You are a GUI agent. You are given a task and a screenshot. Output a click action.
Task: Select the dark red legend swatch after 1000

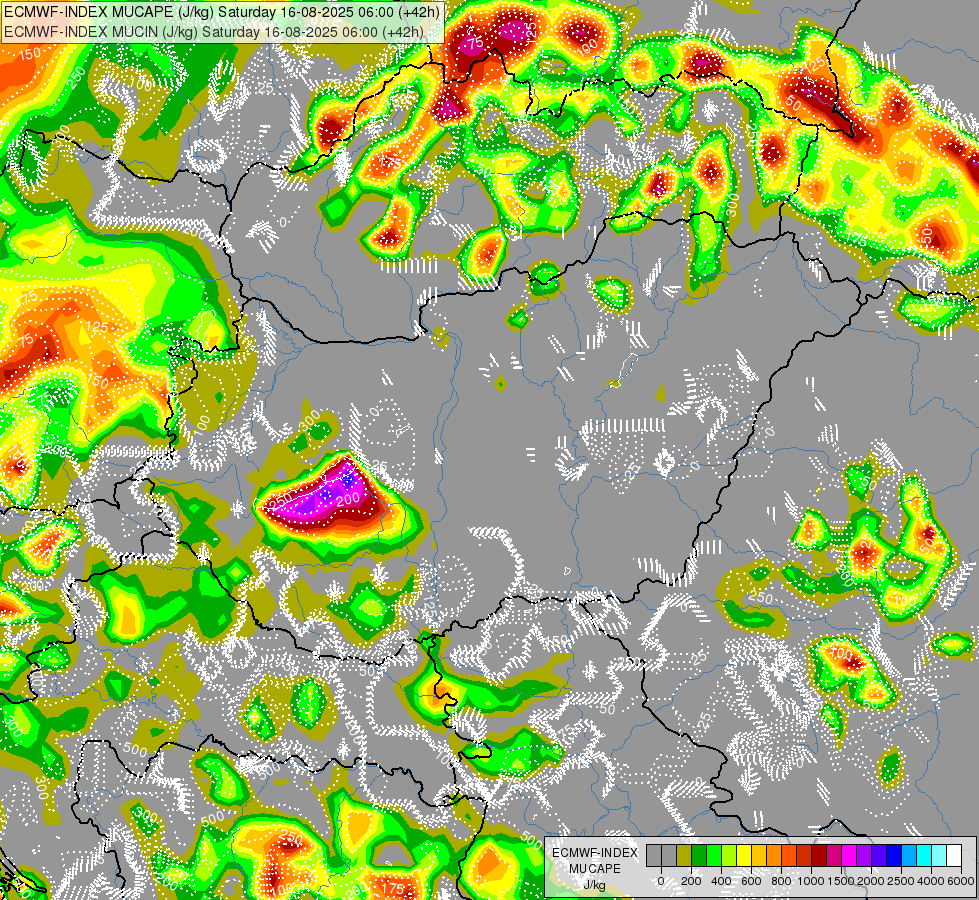(819, 855)
